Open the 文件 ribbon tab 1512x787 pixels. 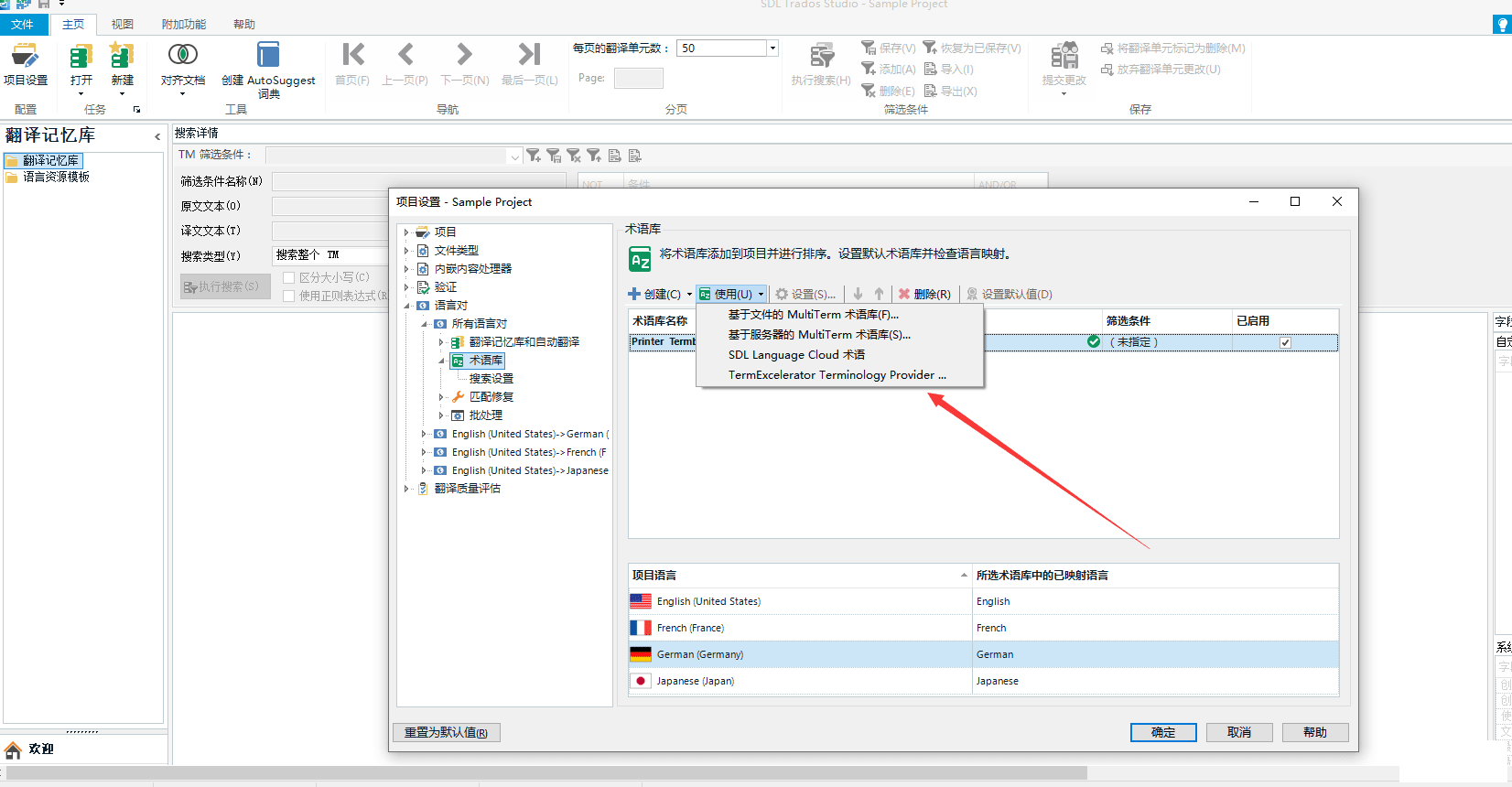pos(23,24)
